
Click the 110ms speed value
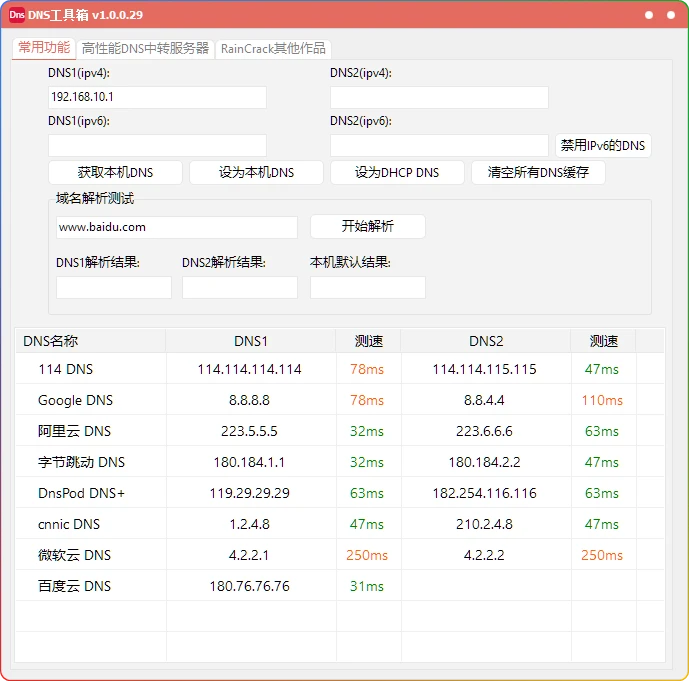[602, 400]
